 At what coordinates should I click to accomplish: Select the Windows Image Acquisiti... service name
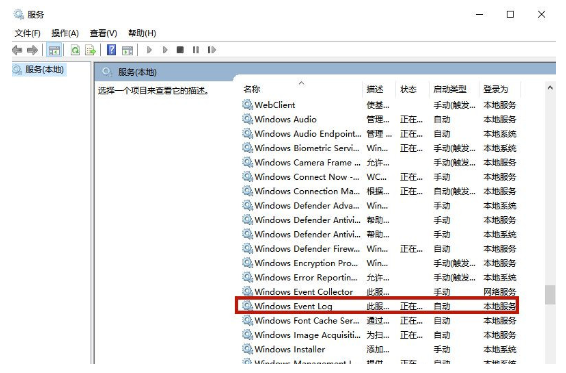point(307,335)
